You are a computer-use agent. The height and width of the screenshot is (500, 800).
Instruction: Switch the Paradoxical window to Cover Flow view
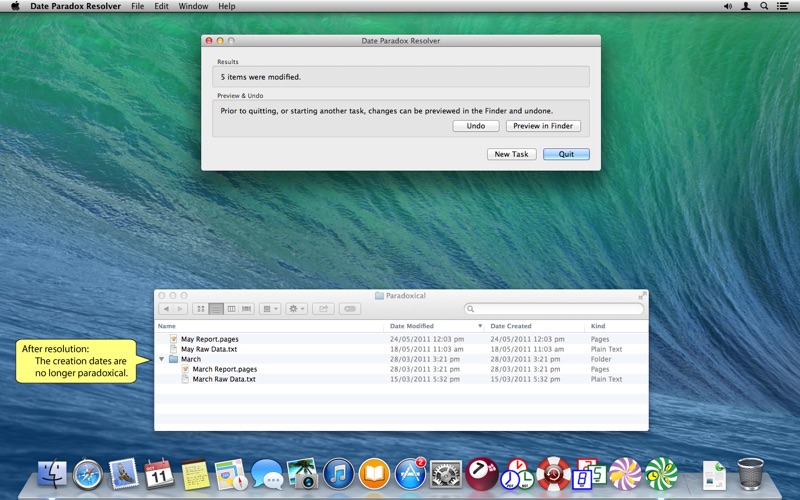point(246,309)
